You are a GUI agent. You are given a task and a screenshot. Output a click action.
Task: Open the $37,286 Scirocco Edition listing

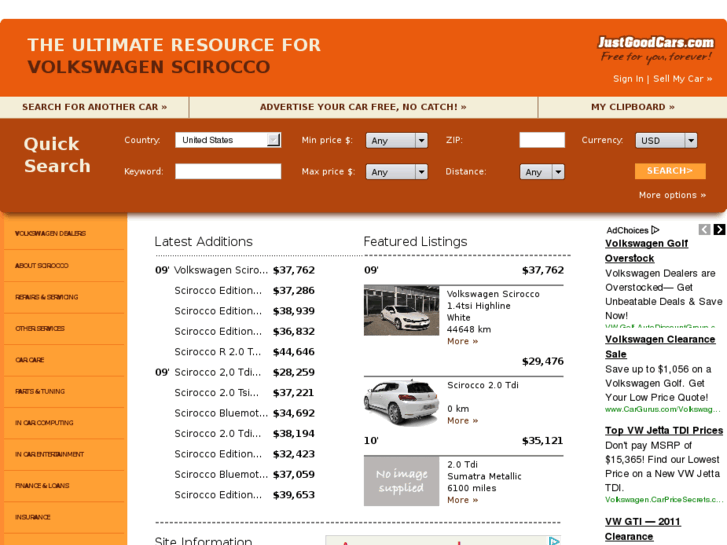(244, 290)
